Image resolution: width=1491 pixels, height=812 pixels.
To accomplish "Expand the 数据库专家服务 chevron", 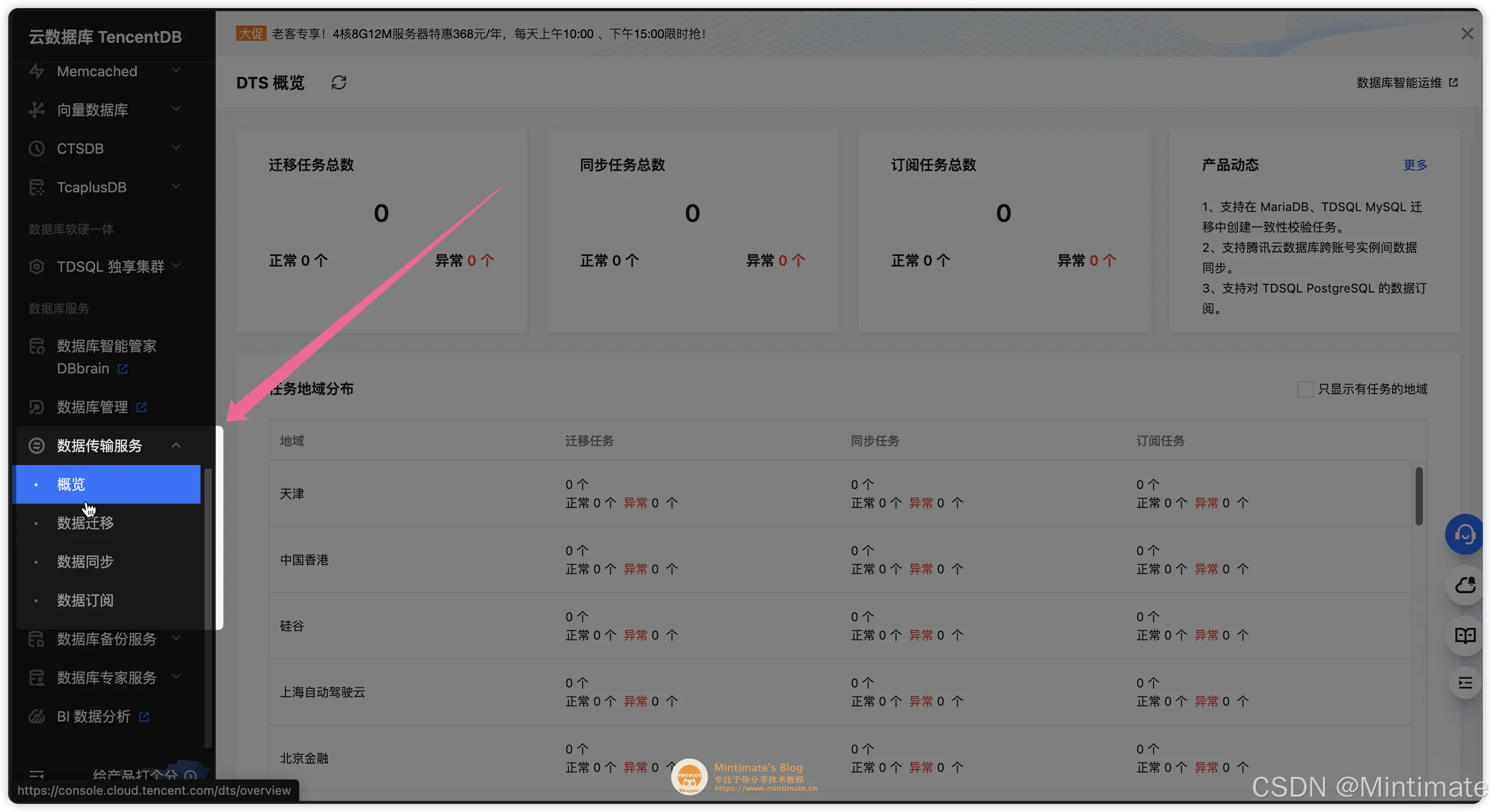I will pyautogui.click(x=176, y=677).
